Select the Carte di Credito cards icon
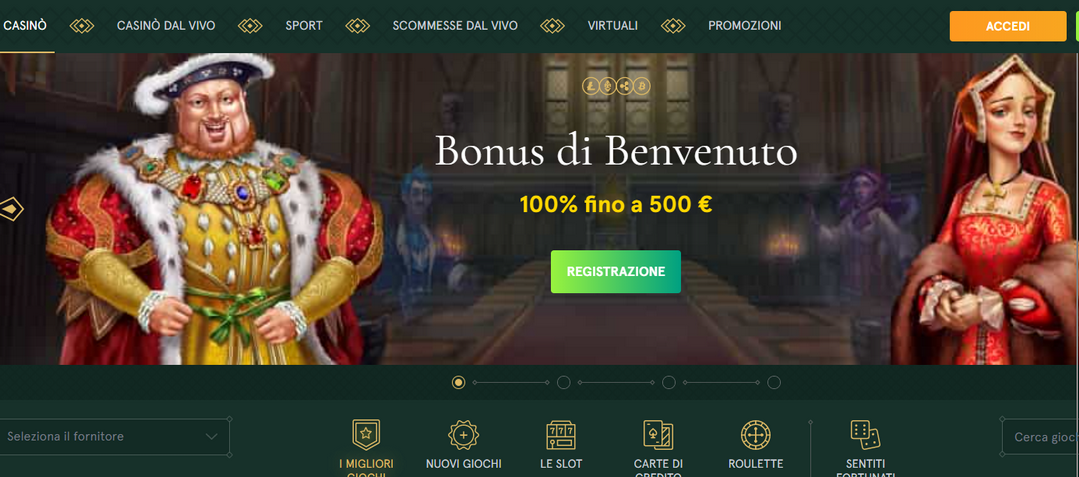The height and width of the screenshot is (477, 1079). pos(658,435)
